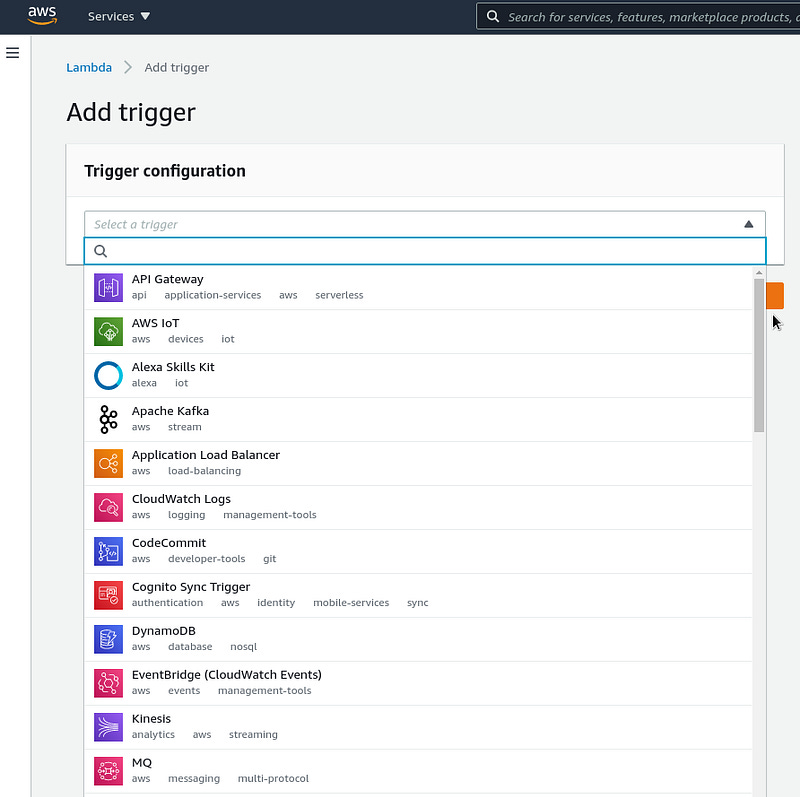Click the Alexa Skills Kit ring icon
800x797 pixels.
click(x=108, y=375)
